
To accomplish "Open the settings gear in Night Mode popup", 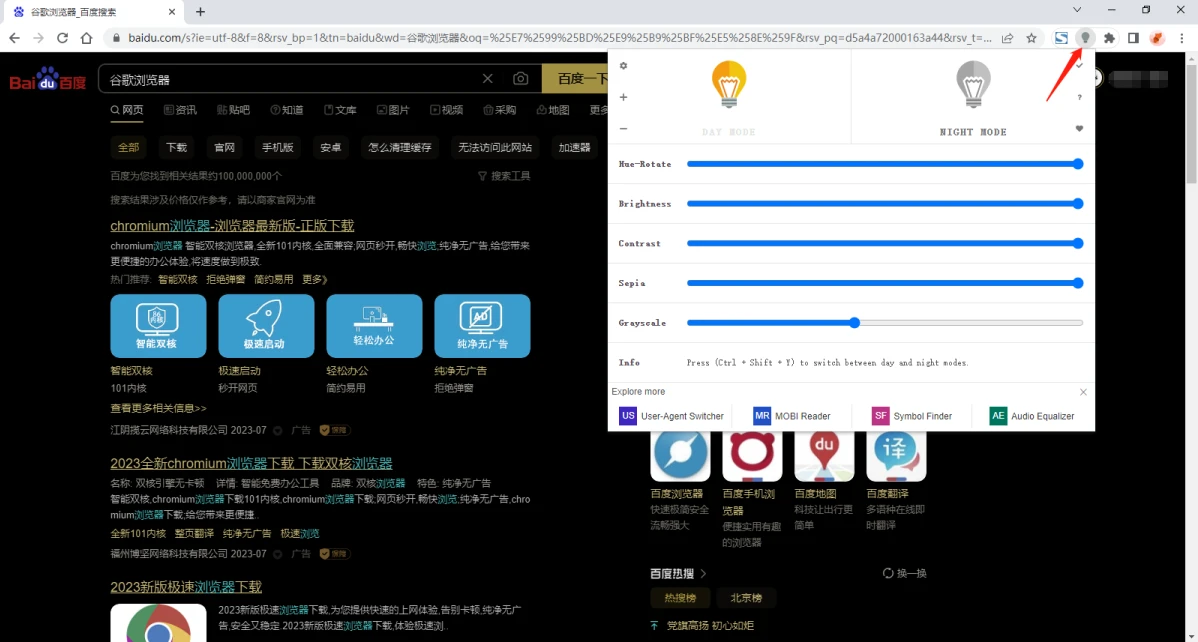I will point(623,66).
